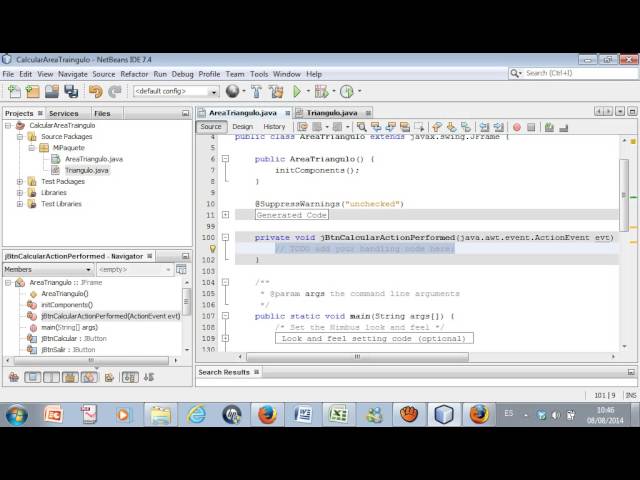The width and height of the screenshot is (640, 480).
Task: Toggle Fully Qualified Names in Navigator toolbar
Action: [x=109, y=377]
